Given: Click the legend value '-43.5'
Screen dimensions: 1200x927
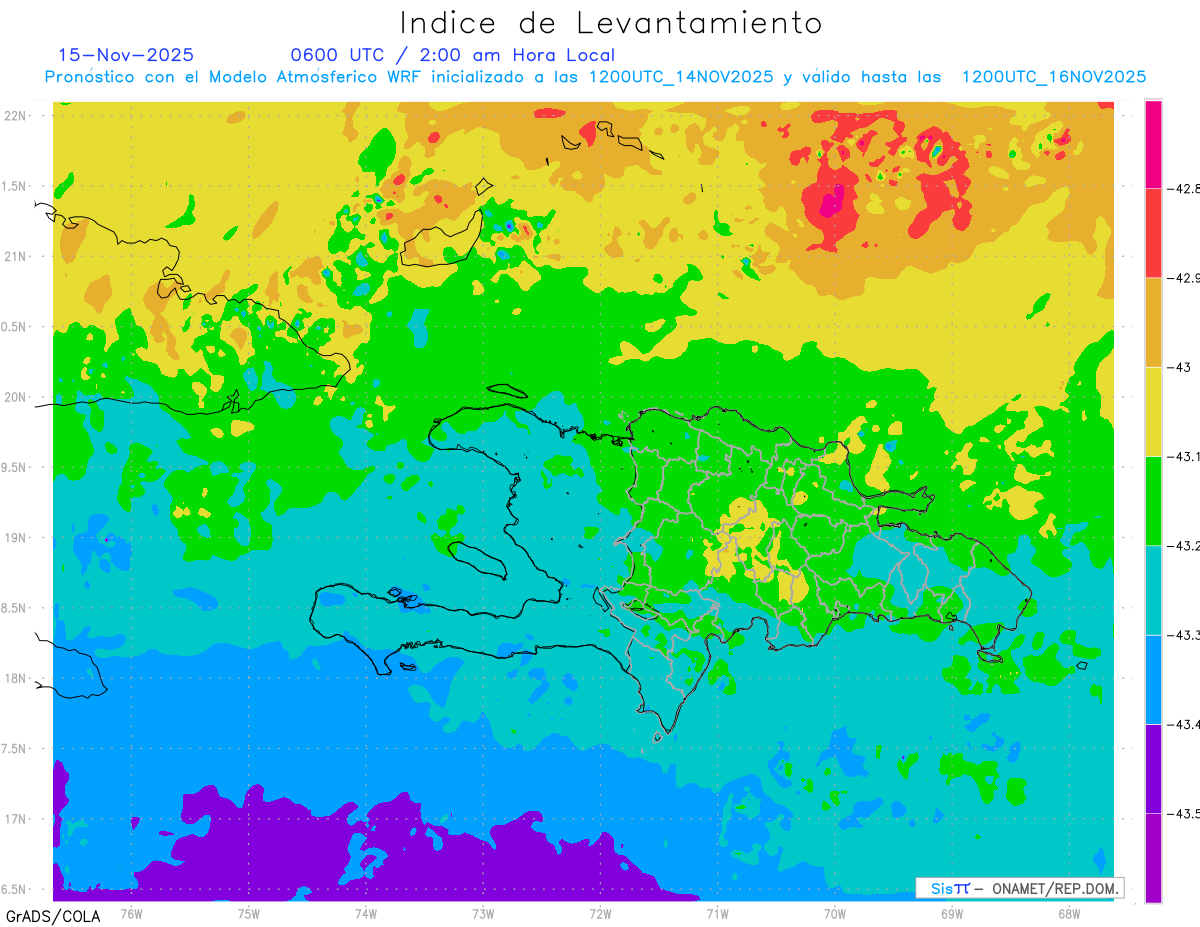Looking at the screenshot, I should (x=1183, y=813).
